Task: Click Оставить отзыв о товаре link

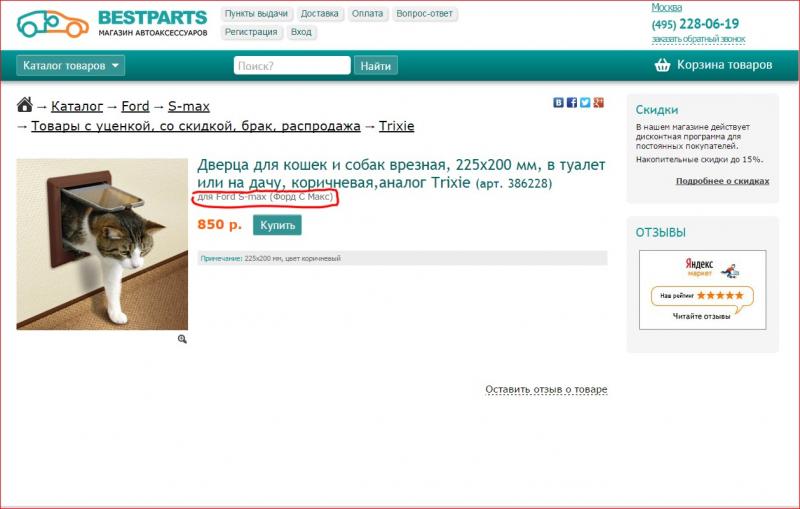Action: 546,389
